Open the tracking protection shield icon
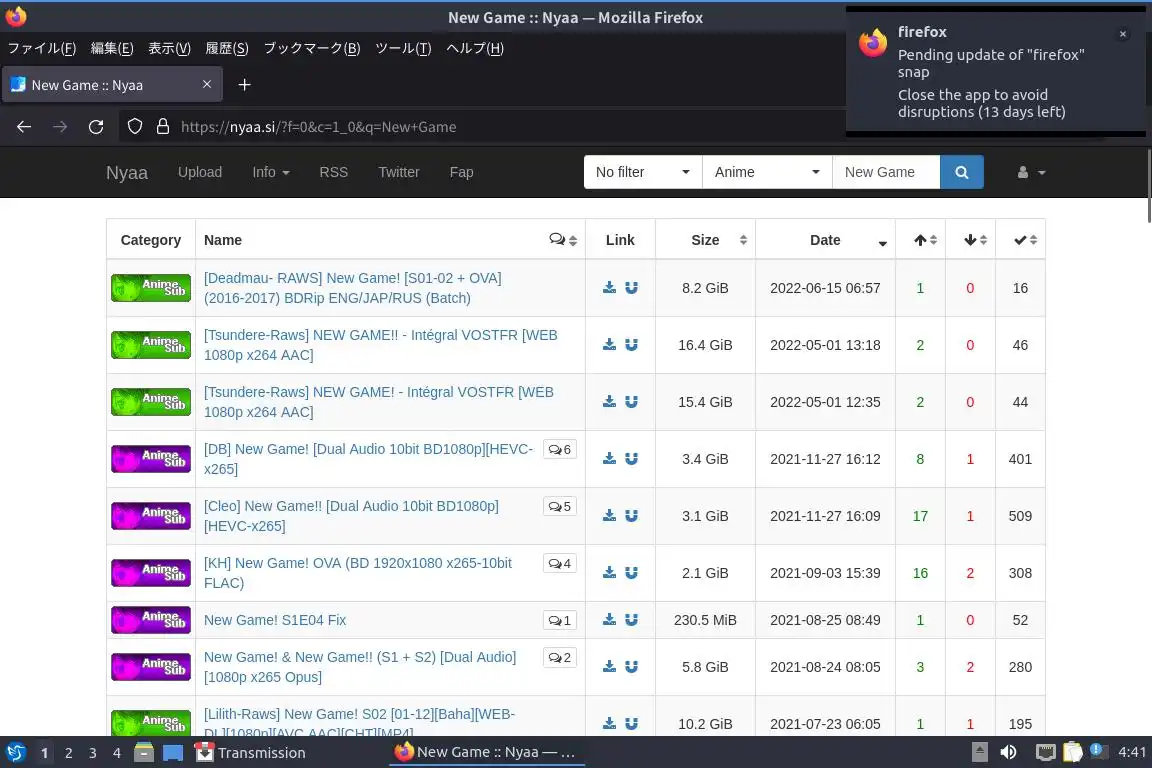 (134, 126)
